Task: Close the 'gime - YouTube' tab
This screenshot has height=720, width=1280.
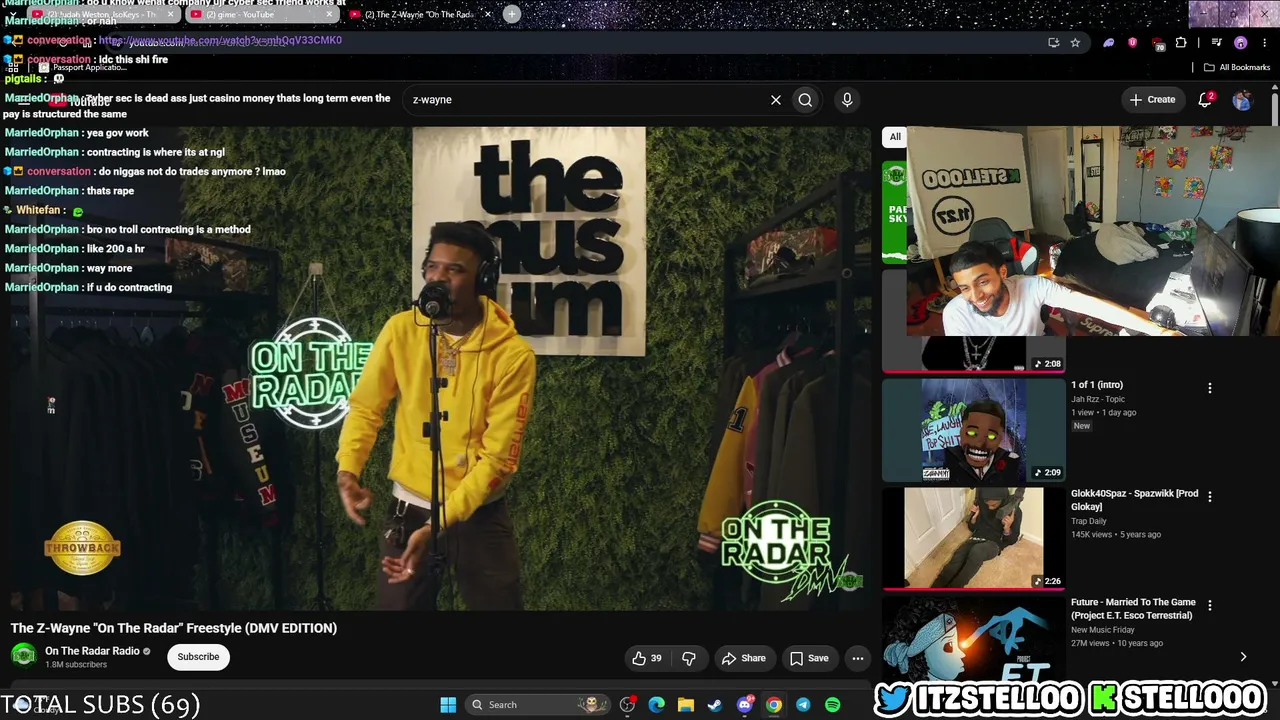Action: (329, 14)
